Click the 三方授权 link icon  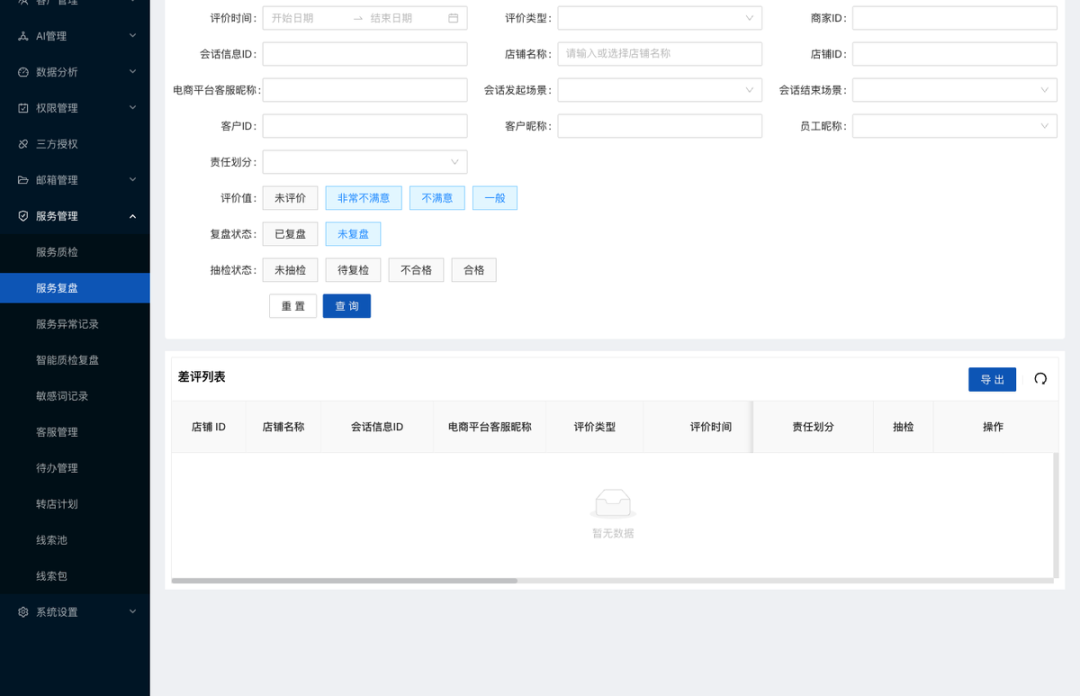click(x=23, y=144)
